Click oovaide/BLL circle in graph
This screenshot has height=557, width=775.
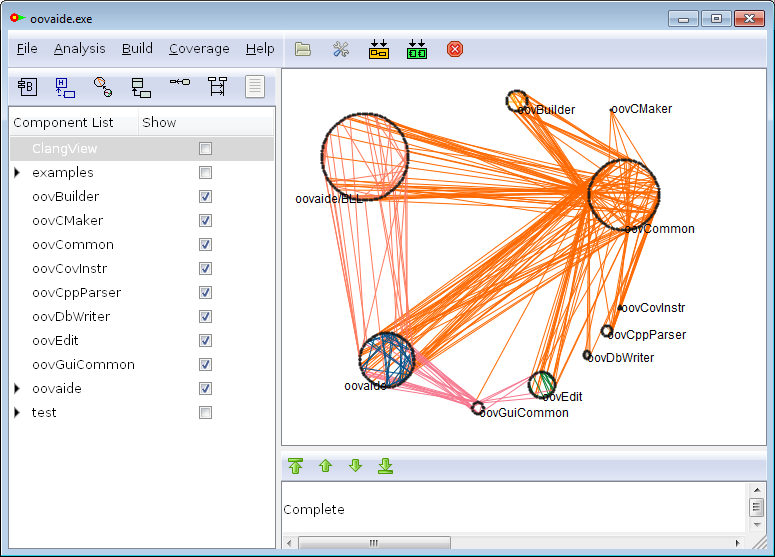tap(365, 157)
